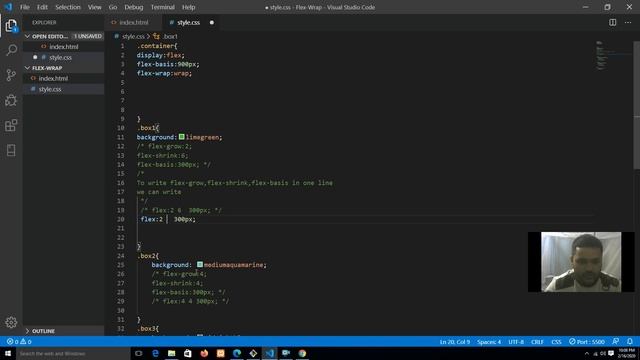The image size is (640, 360).
Task: Open Task View on the taskbar
Action: tap(138, 353)
